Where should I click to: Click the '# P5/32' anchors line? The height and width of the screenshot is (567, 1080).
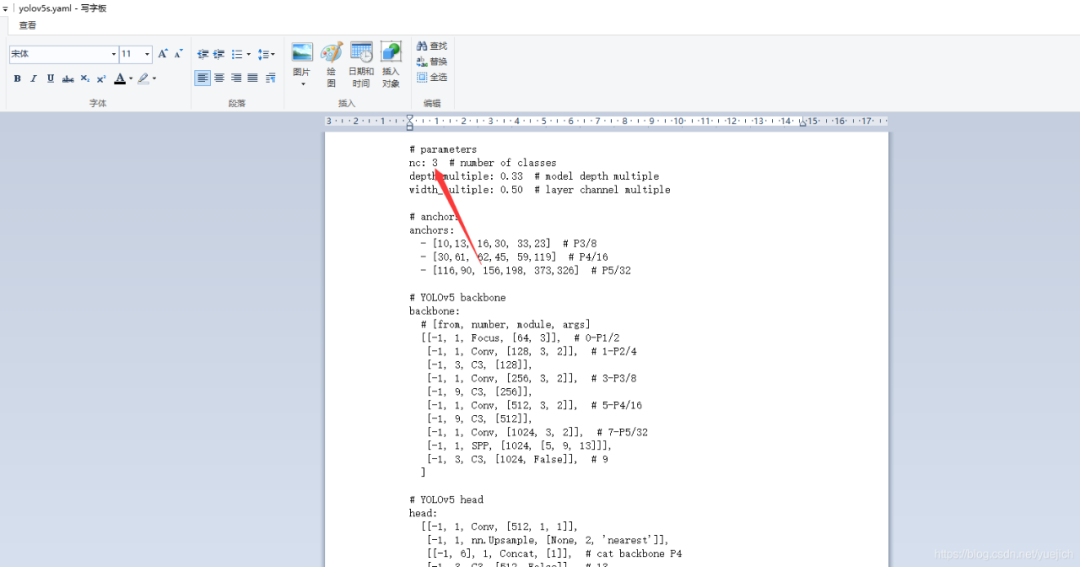click(x=526, y=271)
